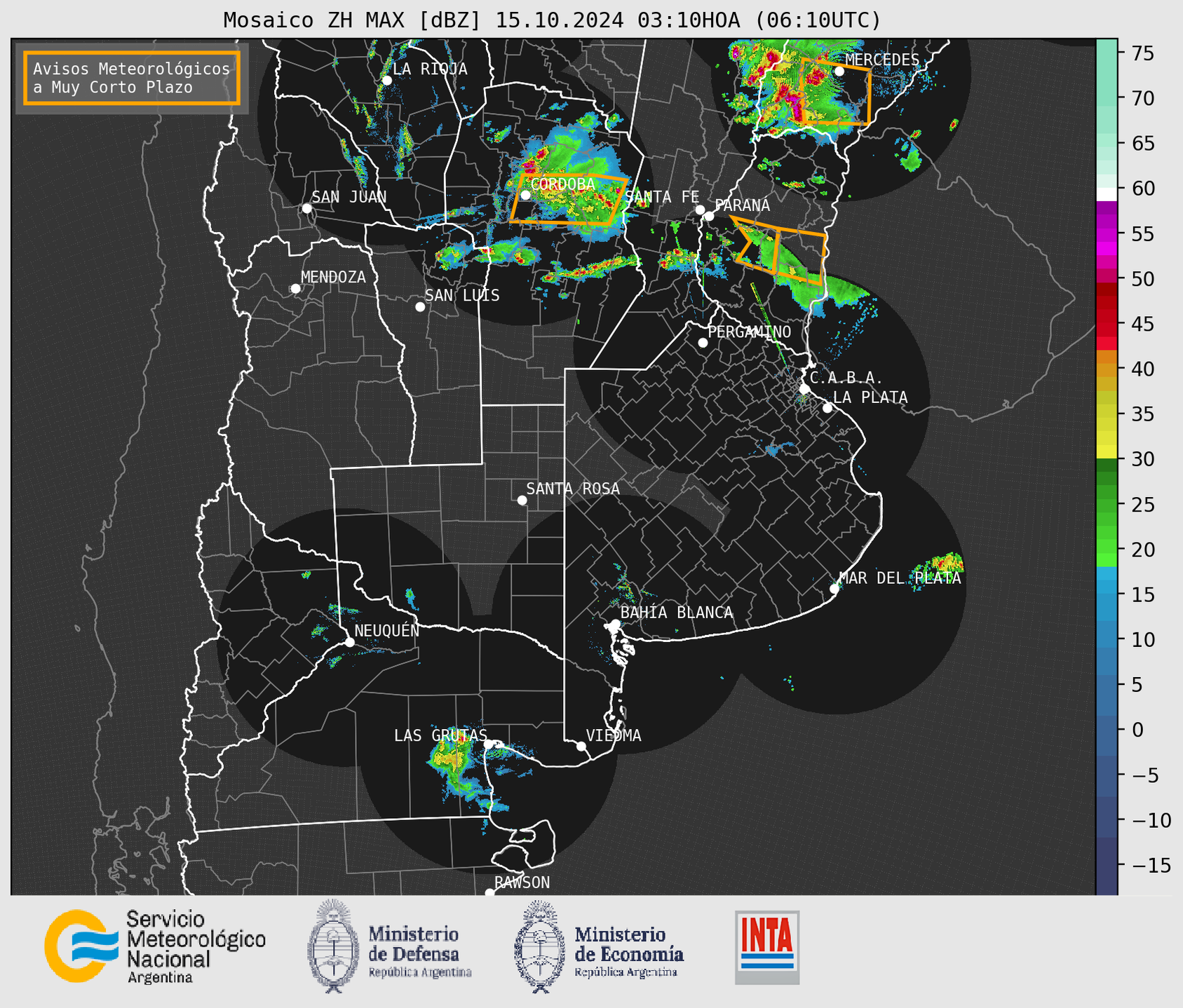The image size is (1183, 1008).
Task: Click the LA PLATA city marker dot
Action: (827, 408)
